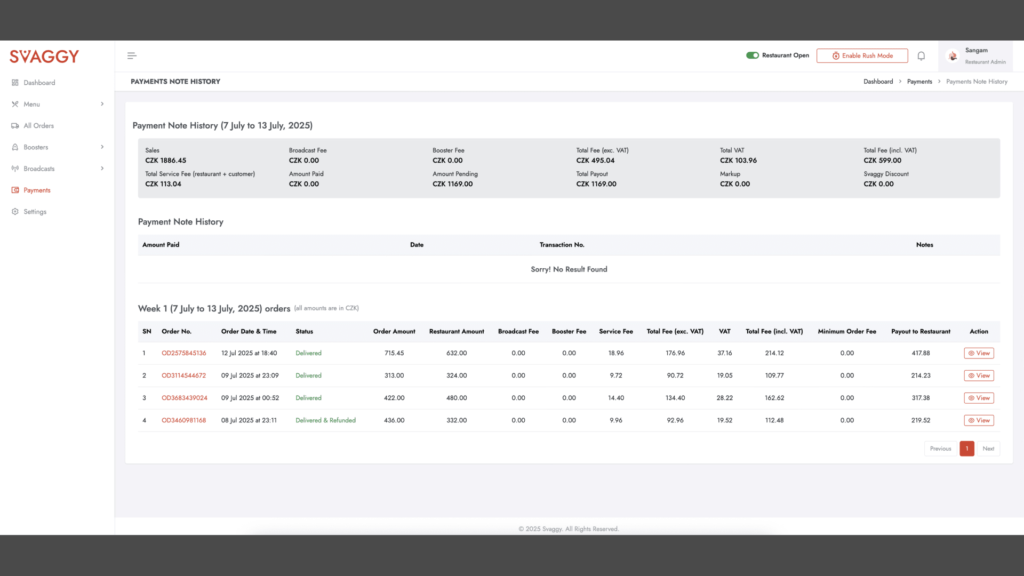View the Delivered & Refunded order
The height and width of the screenshot is (576, 1024).
click(979, 421)
